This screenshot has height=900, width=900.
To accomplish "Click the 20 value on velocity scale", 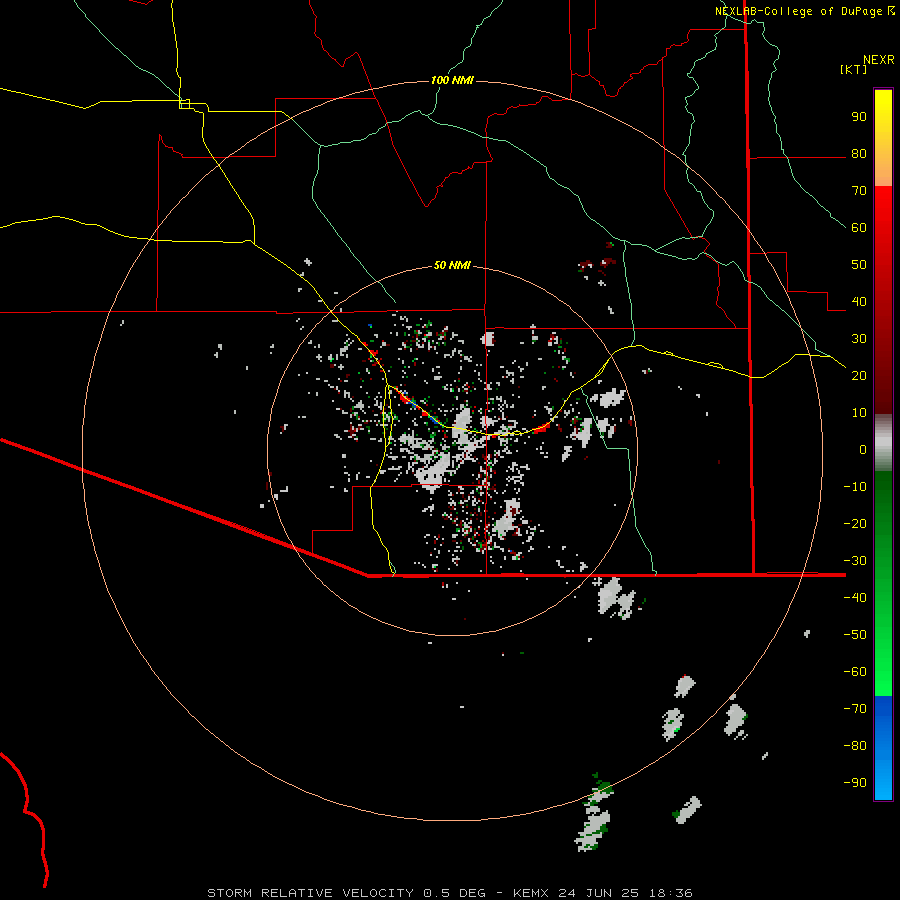I will click(x=859, y=376).
